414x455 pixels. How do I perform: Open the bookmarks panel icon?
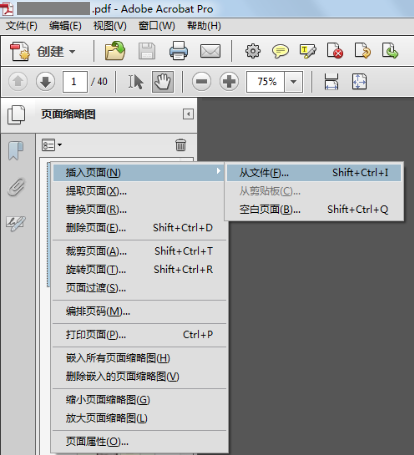pyautogui.click(x=16, y=150)
